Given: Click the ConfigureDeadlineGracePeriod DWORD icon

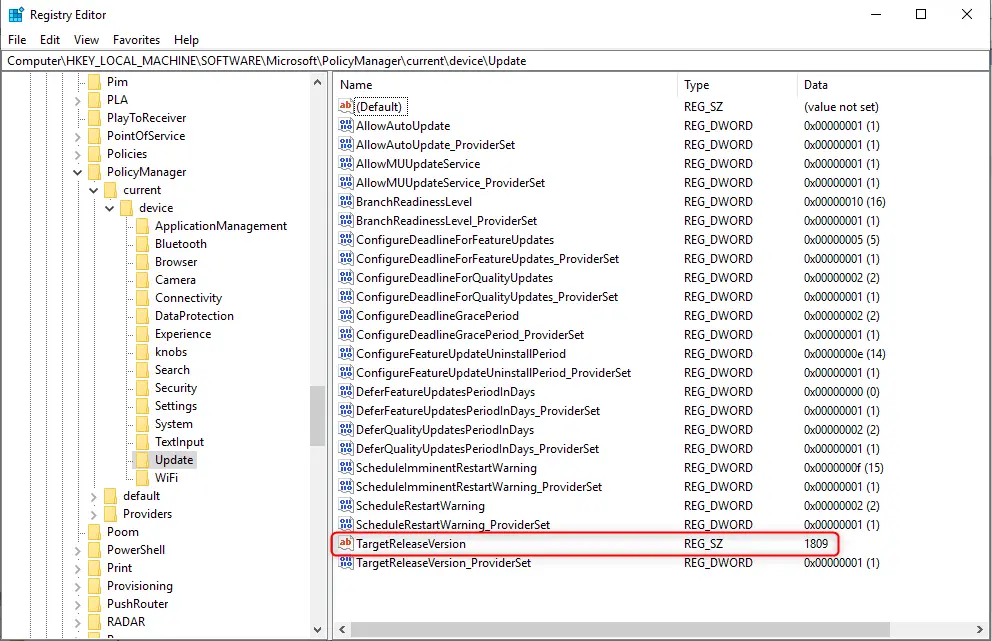Looking at the screenshot, I should [345, 315].
